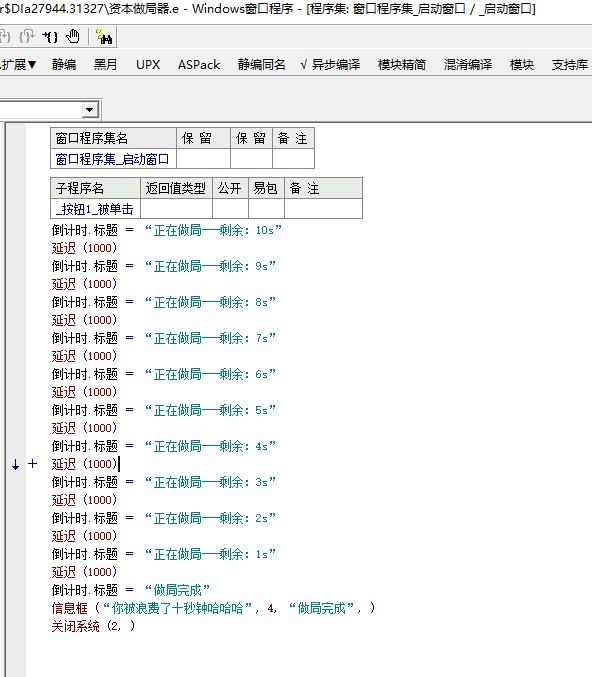This screenshot has width=592, height=677.
Task: Click the ASPack toolbar item
Action: pos(199,65)
